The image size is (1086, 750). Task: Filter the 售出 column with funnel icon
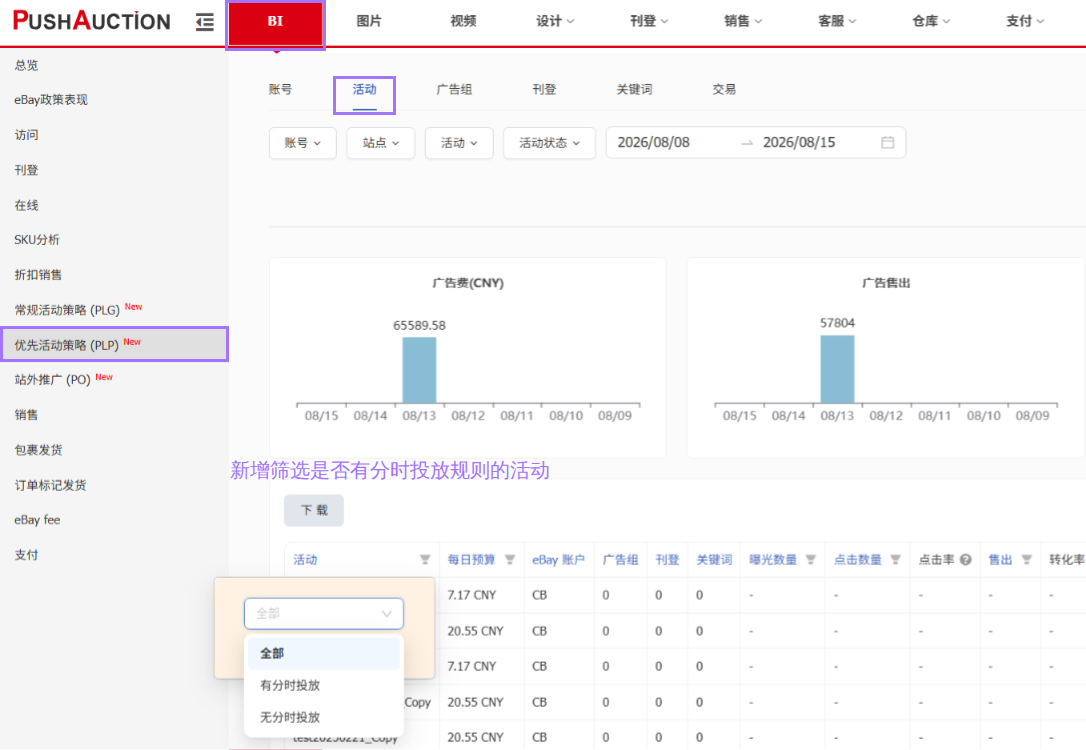1026,560
